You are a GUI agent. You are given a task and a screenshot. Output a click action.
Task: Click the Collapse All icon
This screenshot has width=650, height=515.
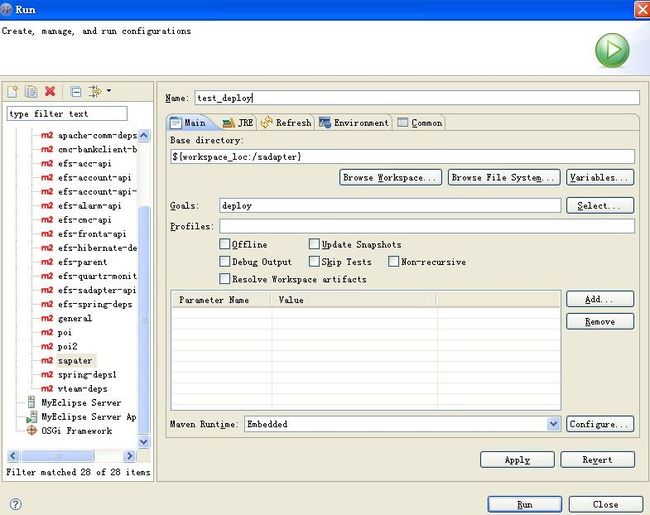(x=75, y=91)
